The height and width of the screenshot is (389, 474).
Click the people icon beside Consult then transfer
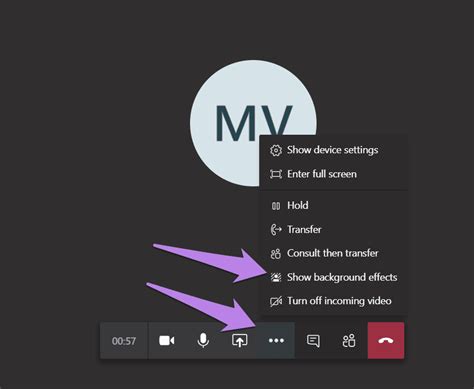tap(276, 254)
